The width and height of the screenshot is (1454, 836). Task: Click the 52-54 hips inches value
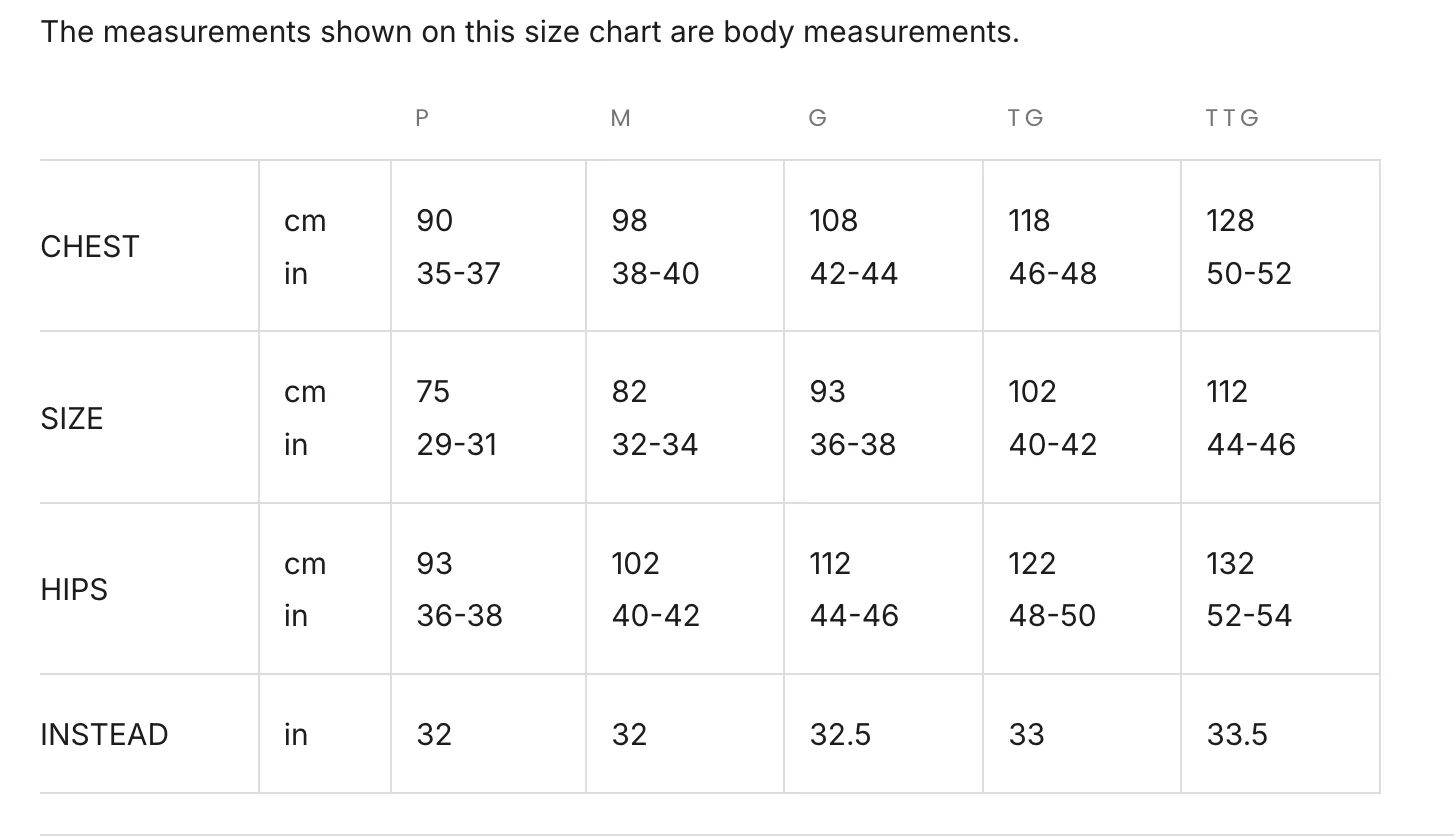[1249, 615]
